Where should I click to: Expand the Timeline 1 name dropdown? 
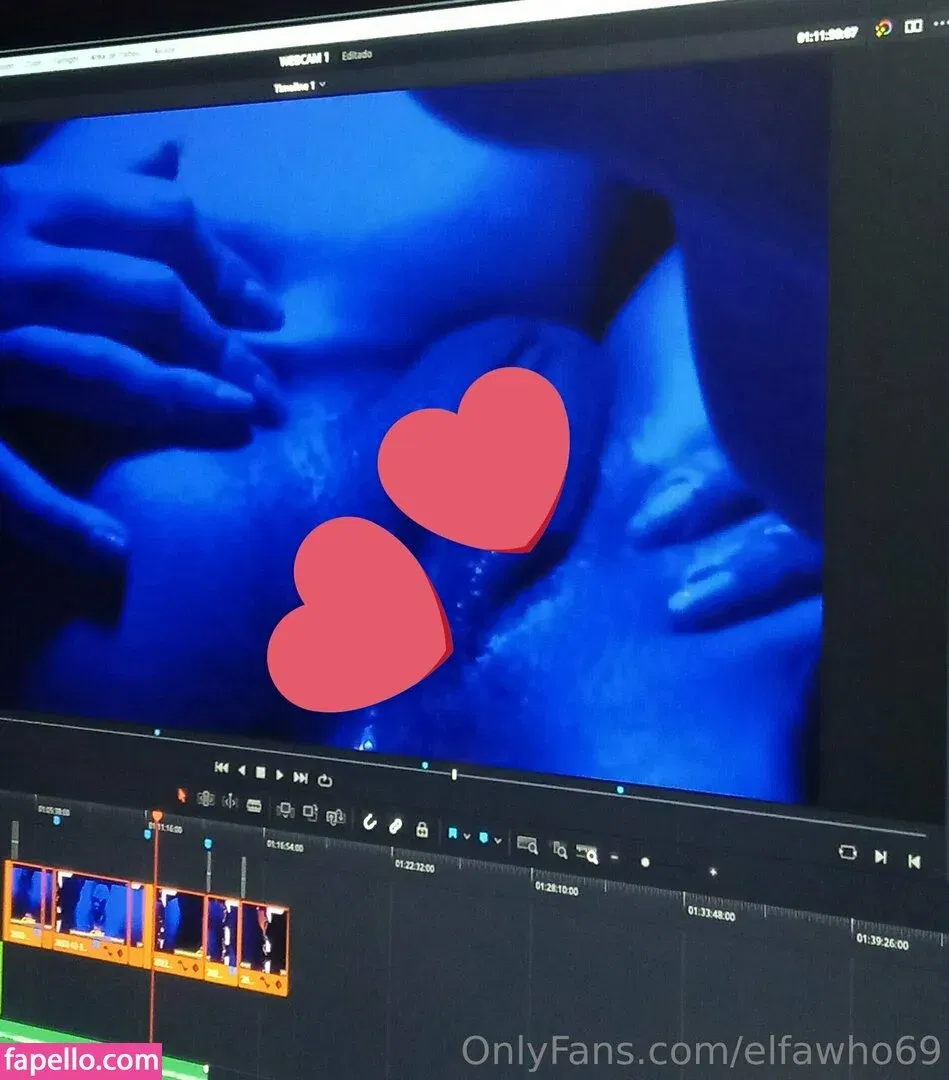point(321,86)
